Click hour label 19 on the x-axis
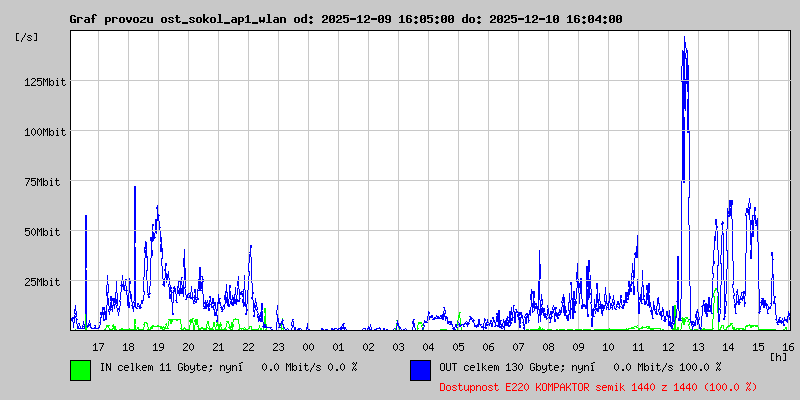 pyautogui.click(x=159, y=347)
